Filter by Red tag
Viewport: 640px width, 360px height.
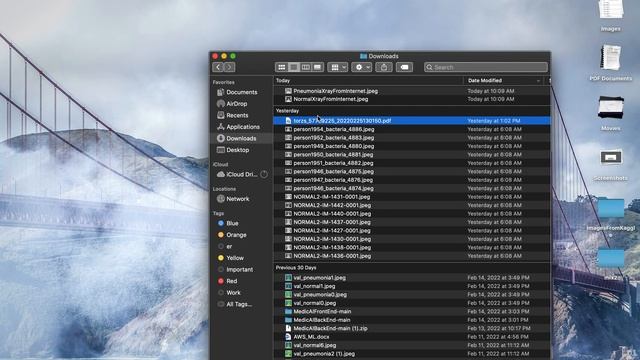click(x=231, y=281)
